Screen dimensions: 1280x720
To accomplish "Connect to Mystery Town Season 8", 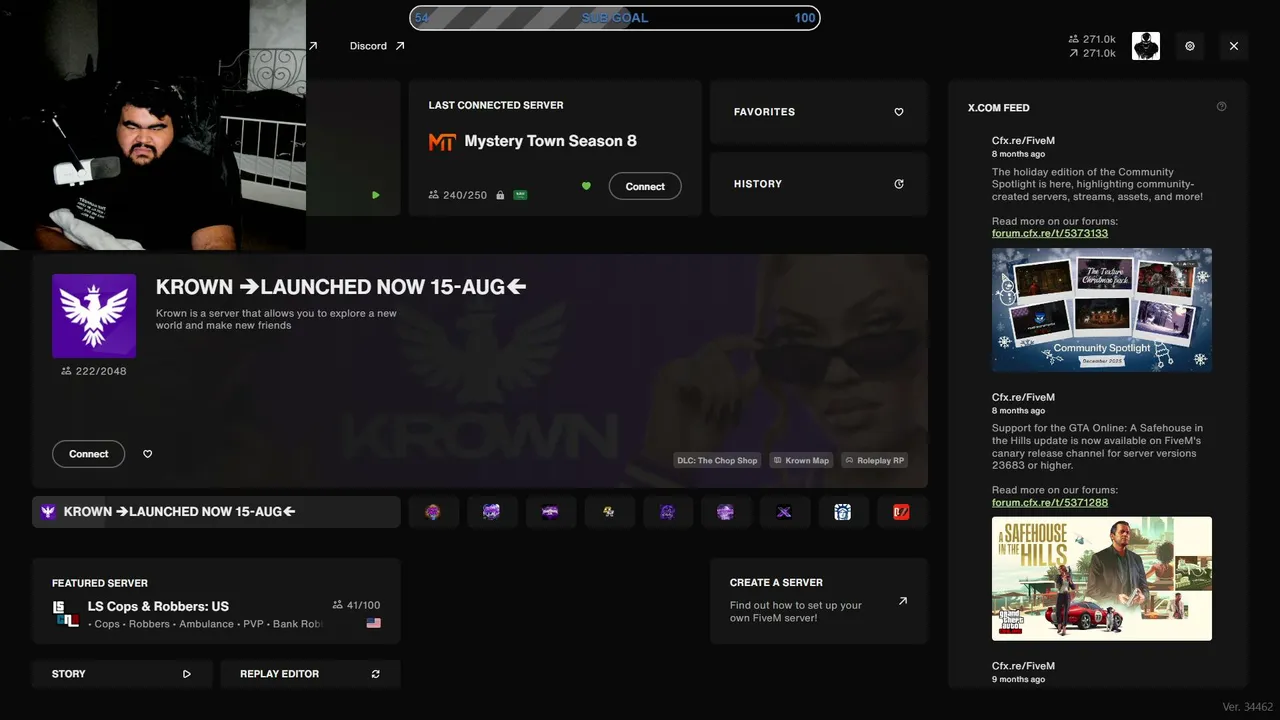I will (645, 186).
